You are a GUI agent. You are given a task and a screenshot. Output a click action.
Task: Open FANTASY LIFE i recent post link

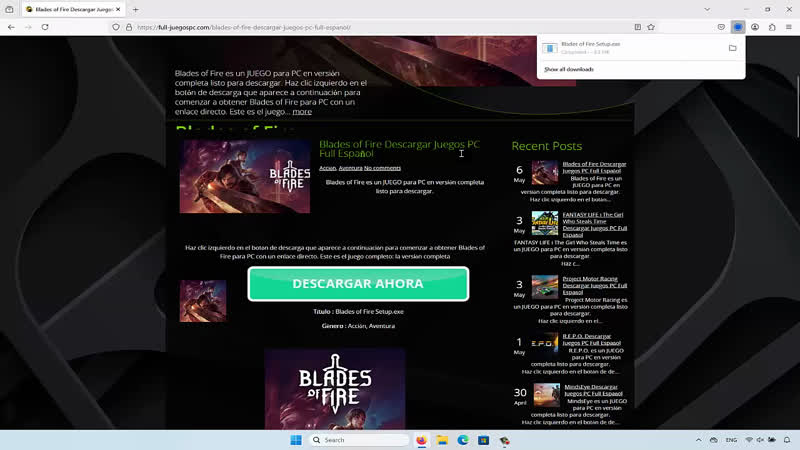594,225
